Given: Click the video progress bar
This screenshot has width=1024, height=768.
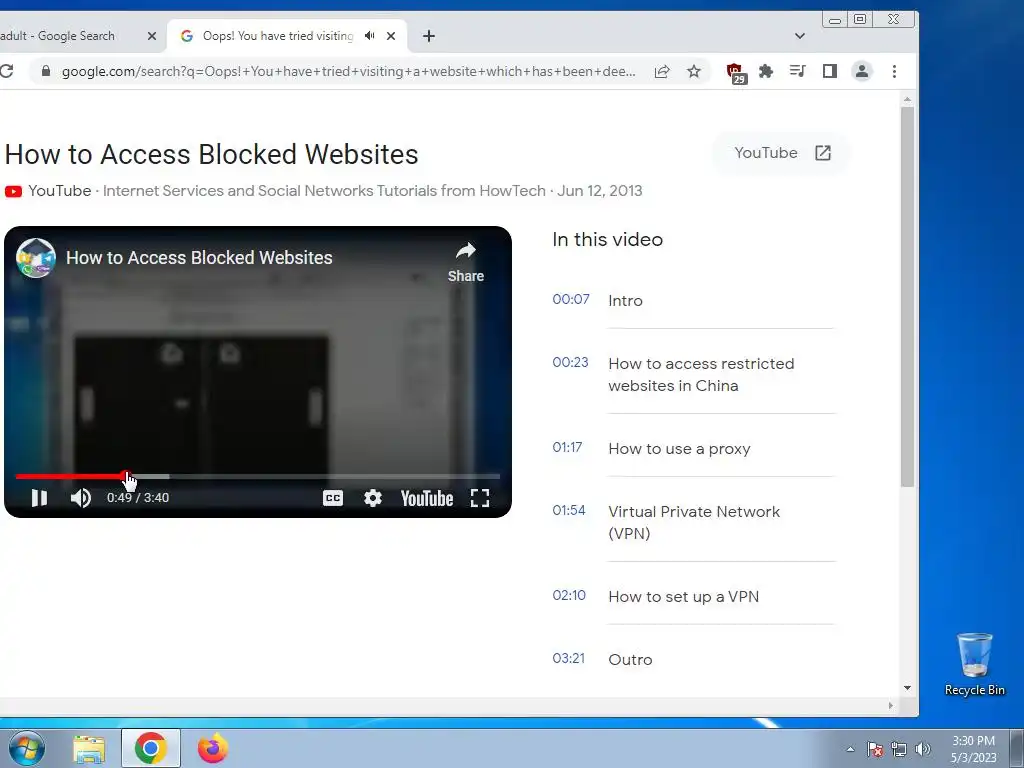Looking at the screenshot, I should (x=258, y=477).
